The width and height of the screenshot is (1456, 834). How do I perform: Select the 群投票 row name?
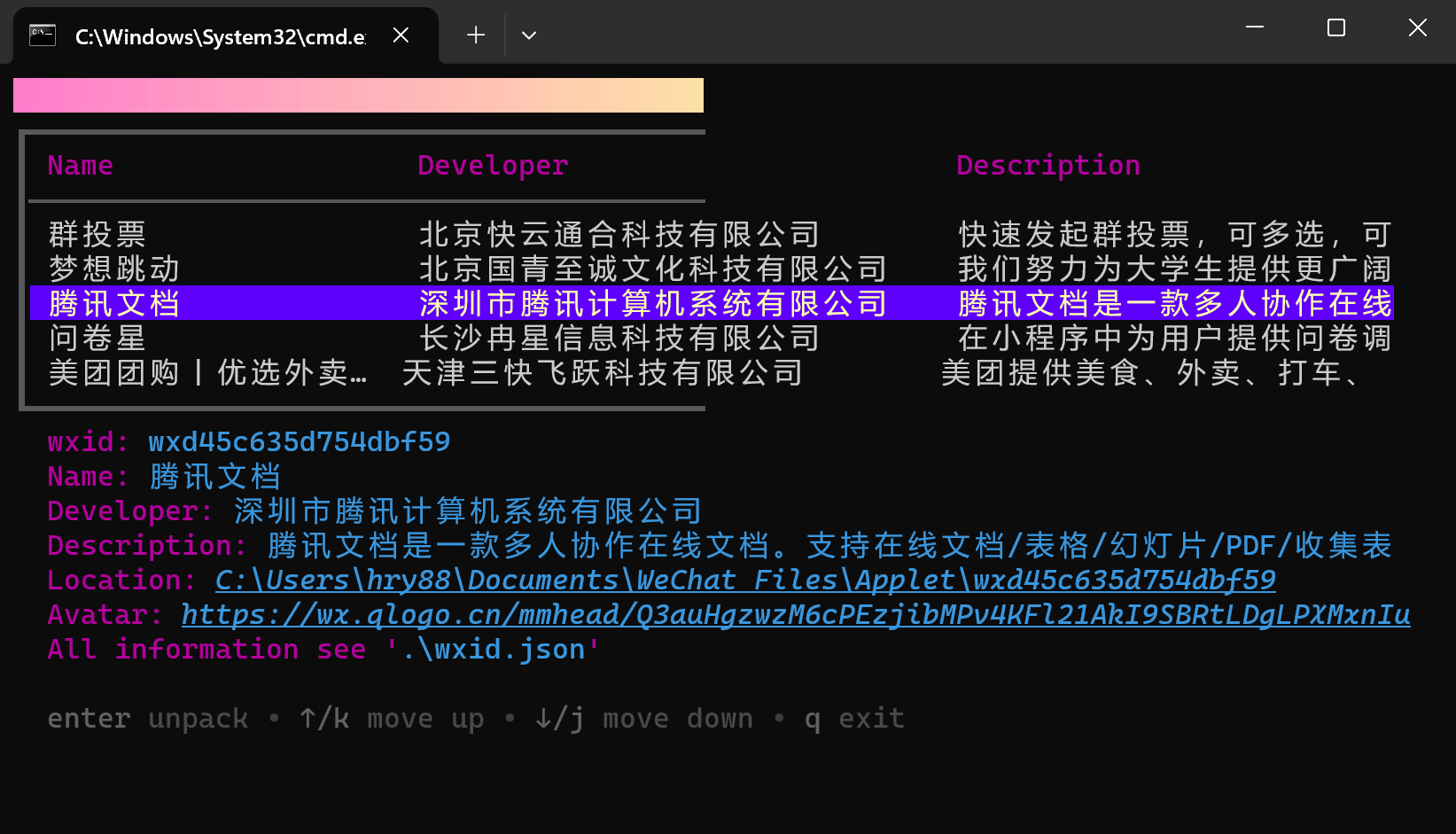[x=97, y=235]
